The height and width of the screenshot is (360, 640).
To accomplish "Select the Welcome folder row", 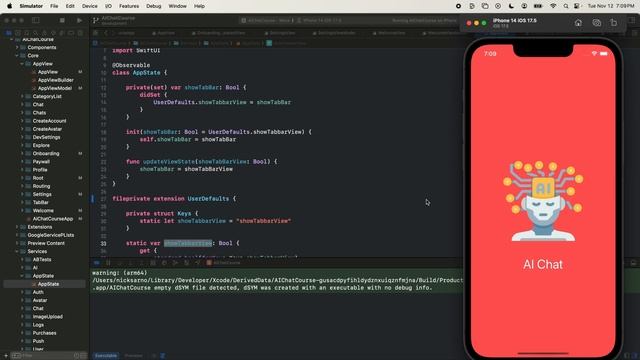I will [44, 211].
